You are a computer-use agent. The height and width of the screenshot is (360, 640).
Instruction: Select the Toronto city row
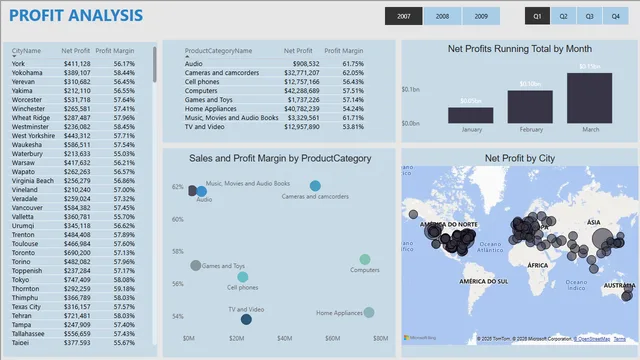tap(73, 252)
